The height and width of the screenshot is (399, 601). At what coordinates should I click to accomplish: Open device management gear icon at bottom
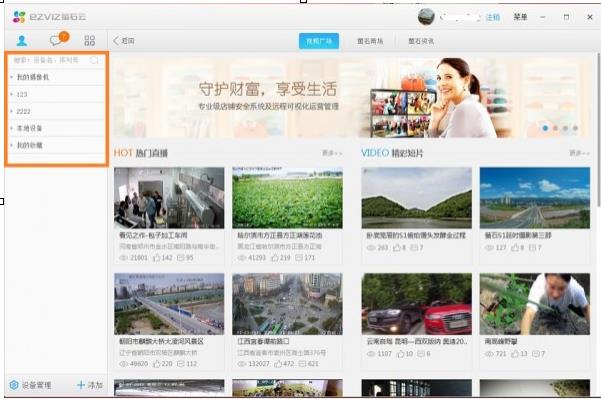click(14, 385)
